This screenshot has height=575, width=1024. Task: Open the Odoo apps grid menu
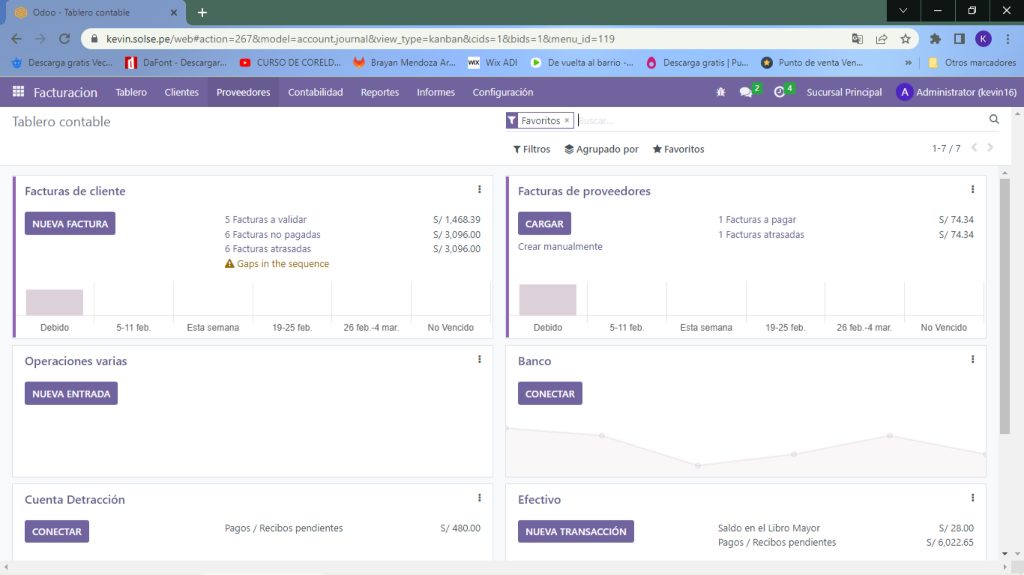coord(18,92)
